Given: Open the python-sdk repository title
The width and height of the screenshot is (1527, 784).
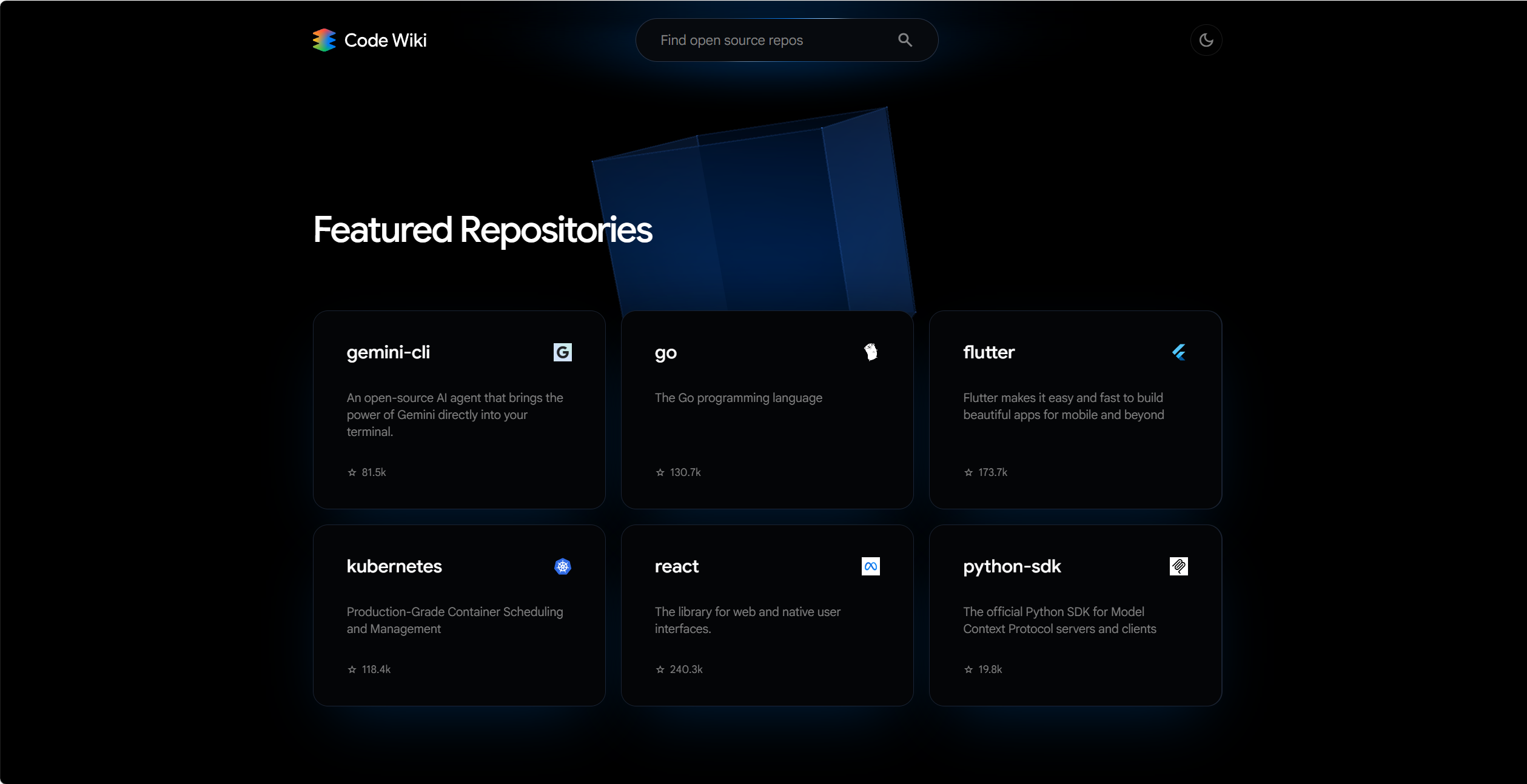Looking at the screenshot, I should tap(1012, 567).
